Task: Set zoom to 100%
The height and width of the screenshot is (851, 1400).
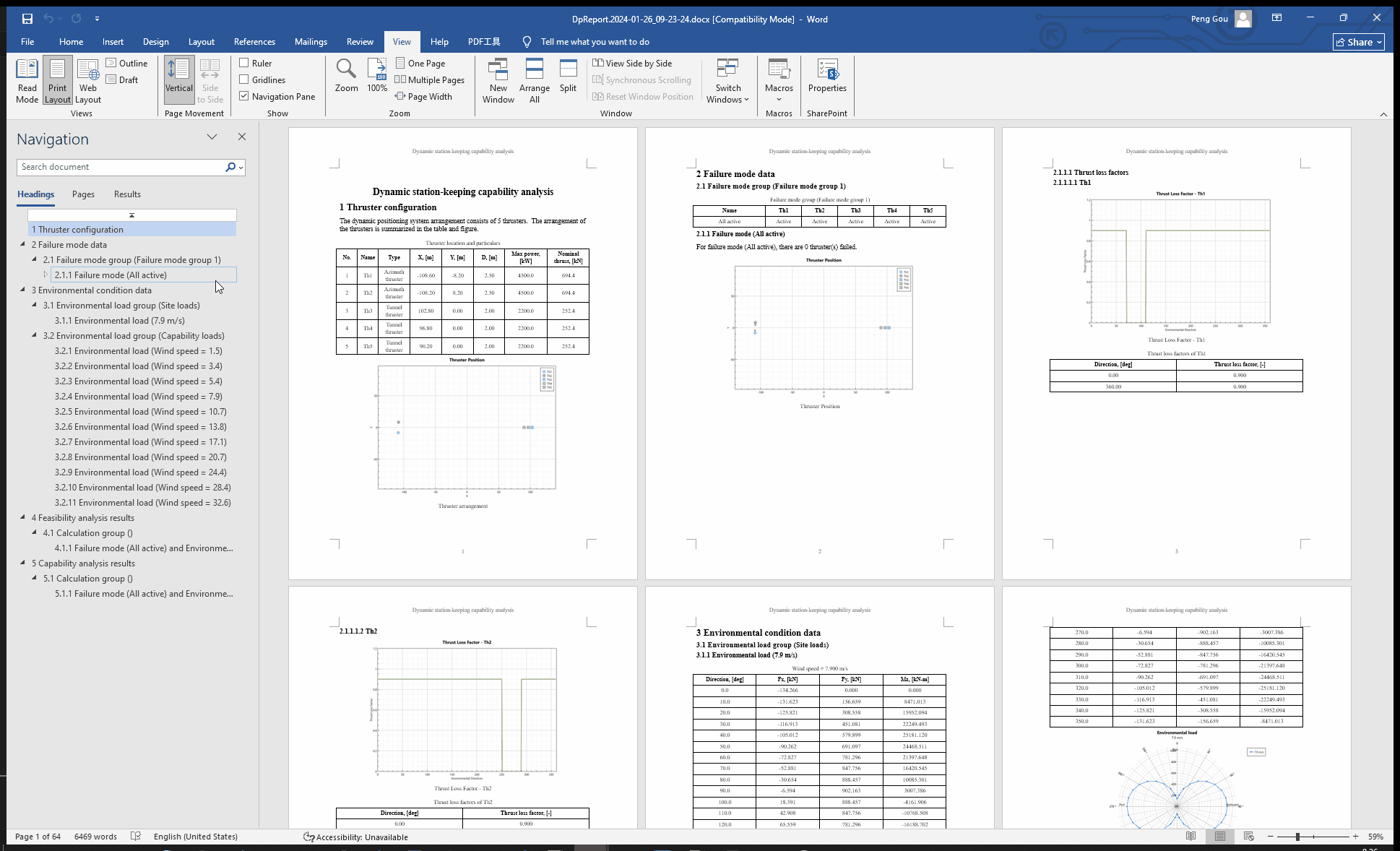Action: click(x=377, y=75)
